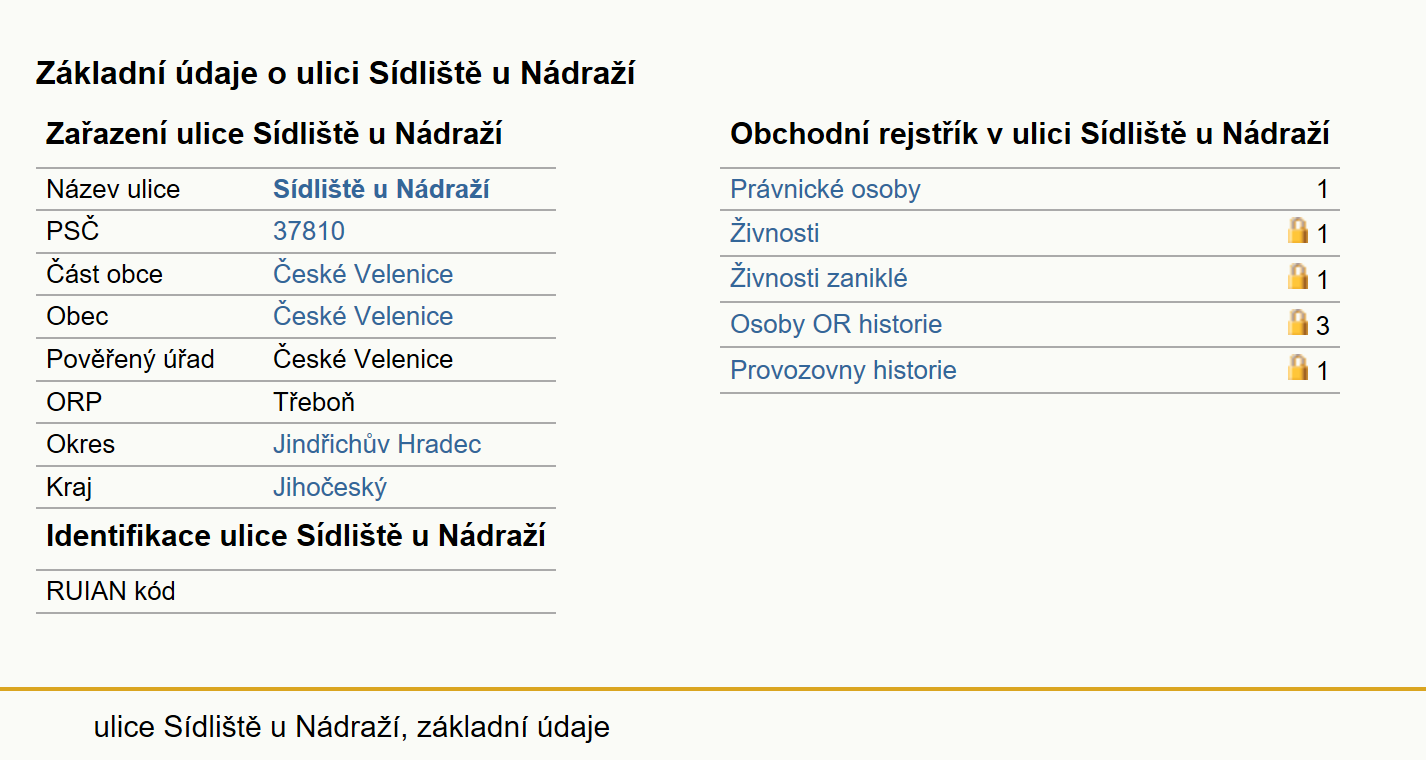Open the Živnosti link
This screenshot has width=1426, height=760.
[x=775, y=233]
